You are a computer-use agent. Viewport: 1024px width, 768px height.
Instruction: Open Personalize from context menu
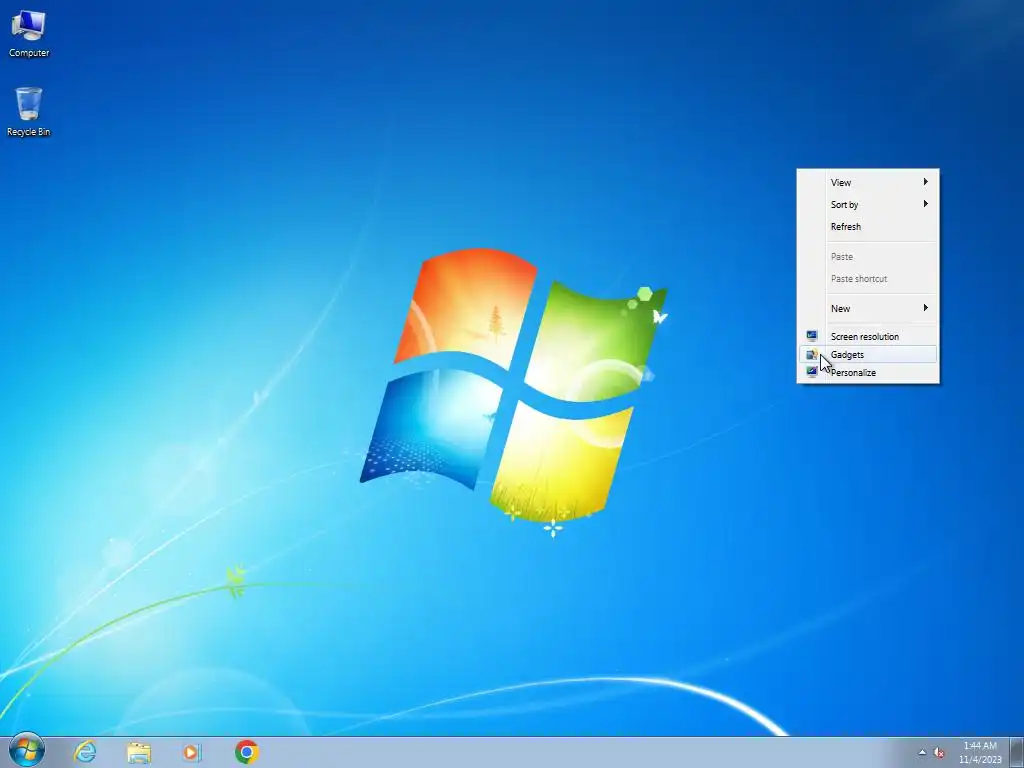(868, 372)
